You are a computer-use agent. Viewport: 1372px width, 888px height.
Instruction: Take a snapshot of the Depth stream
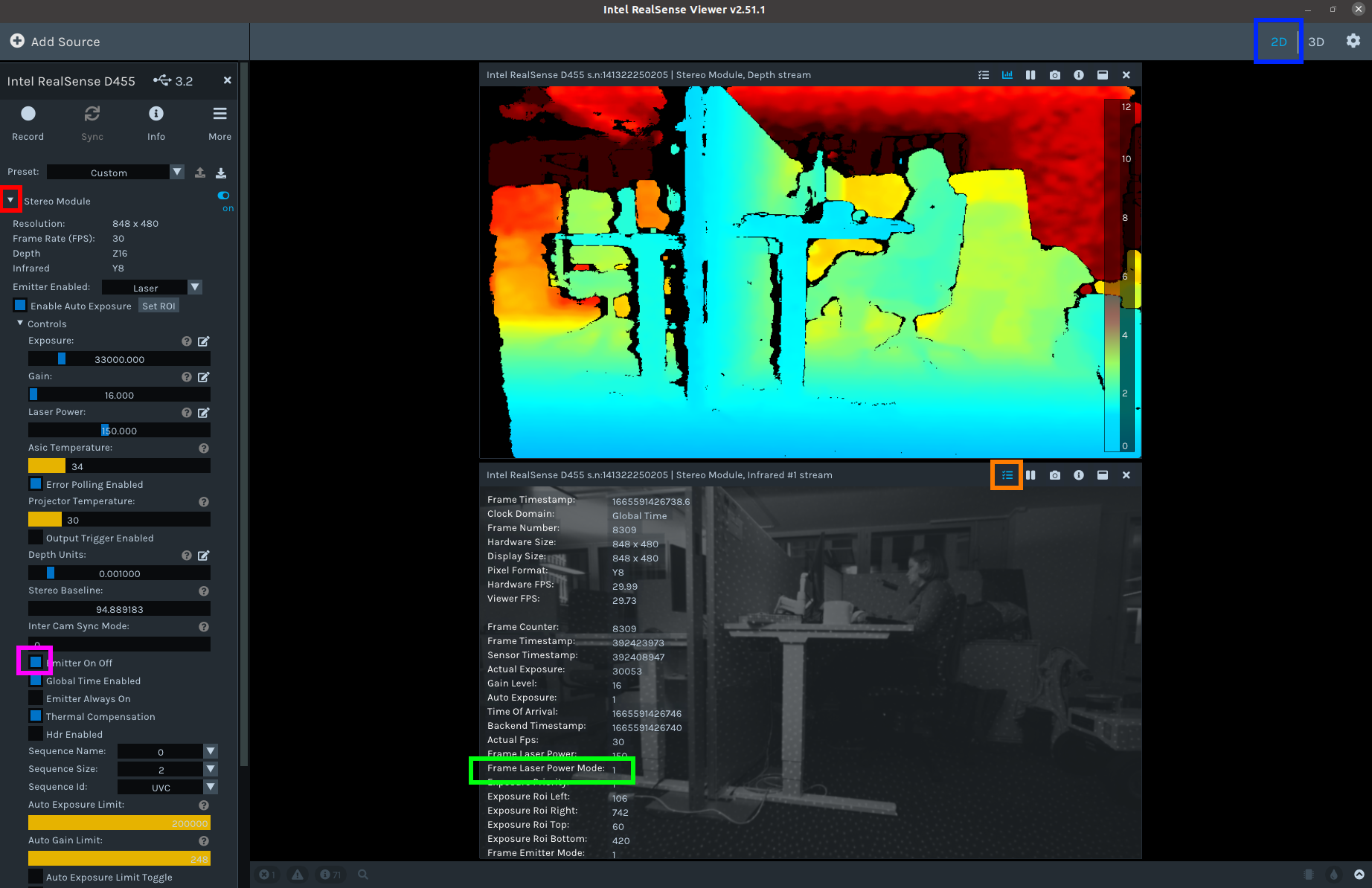click(x=1054, y=74)
